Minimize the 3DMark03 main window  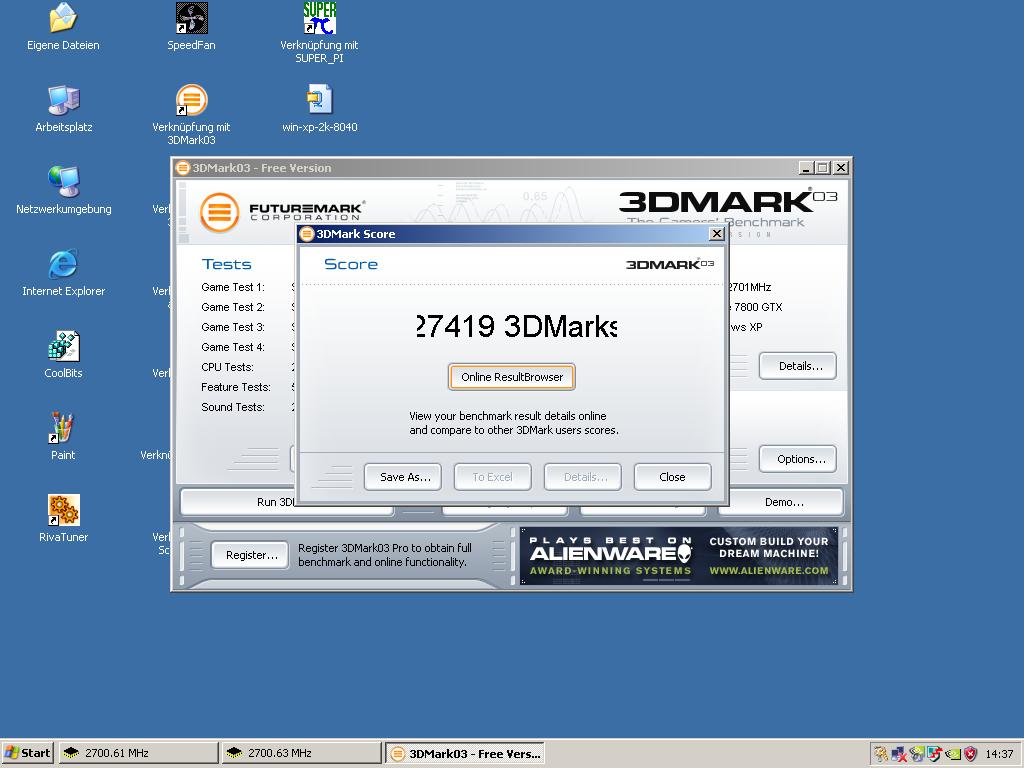tap(806, 168)
